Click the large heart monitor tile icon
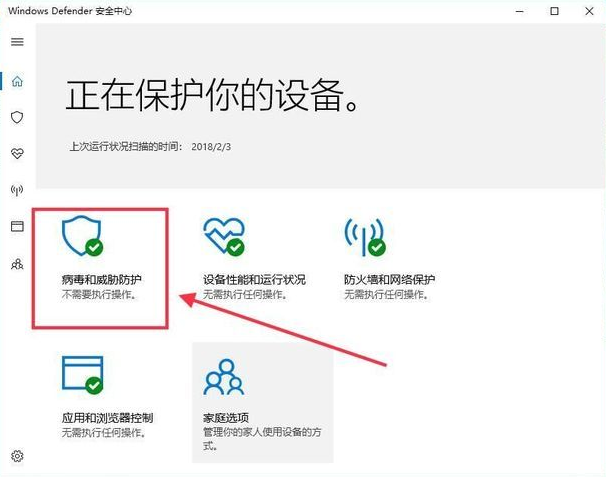The width and height of the screenshot is (606, 477). point(222,236)
